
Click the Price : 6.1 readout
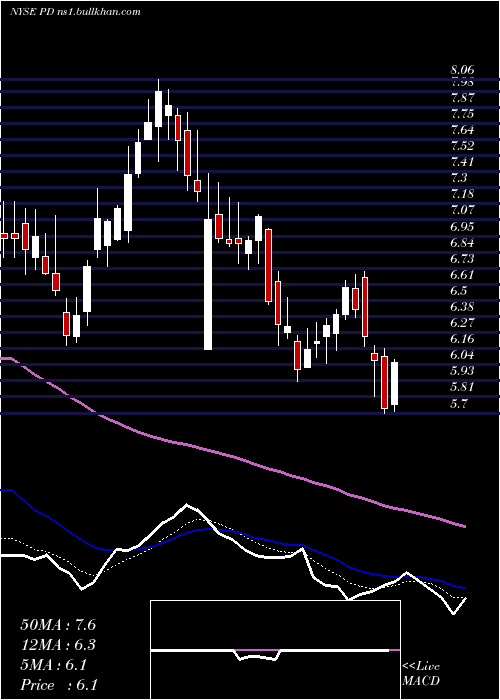point(58,685)
